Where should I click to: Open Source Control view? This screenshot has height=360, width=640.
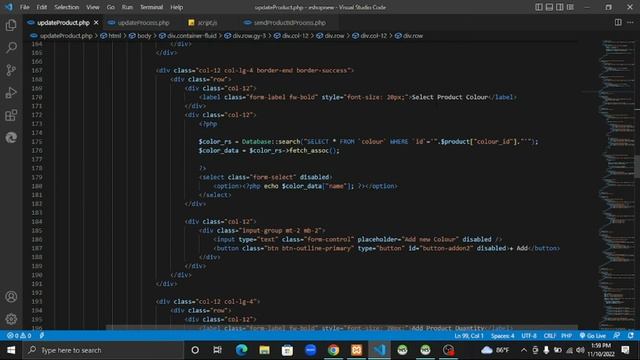pyautogui.click(x=11, y=70)
